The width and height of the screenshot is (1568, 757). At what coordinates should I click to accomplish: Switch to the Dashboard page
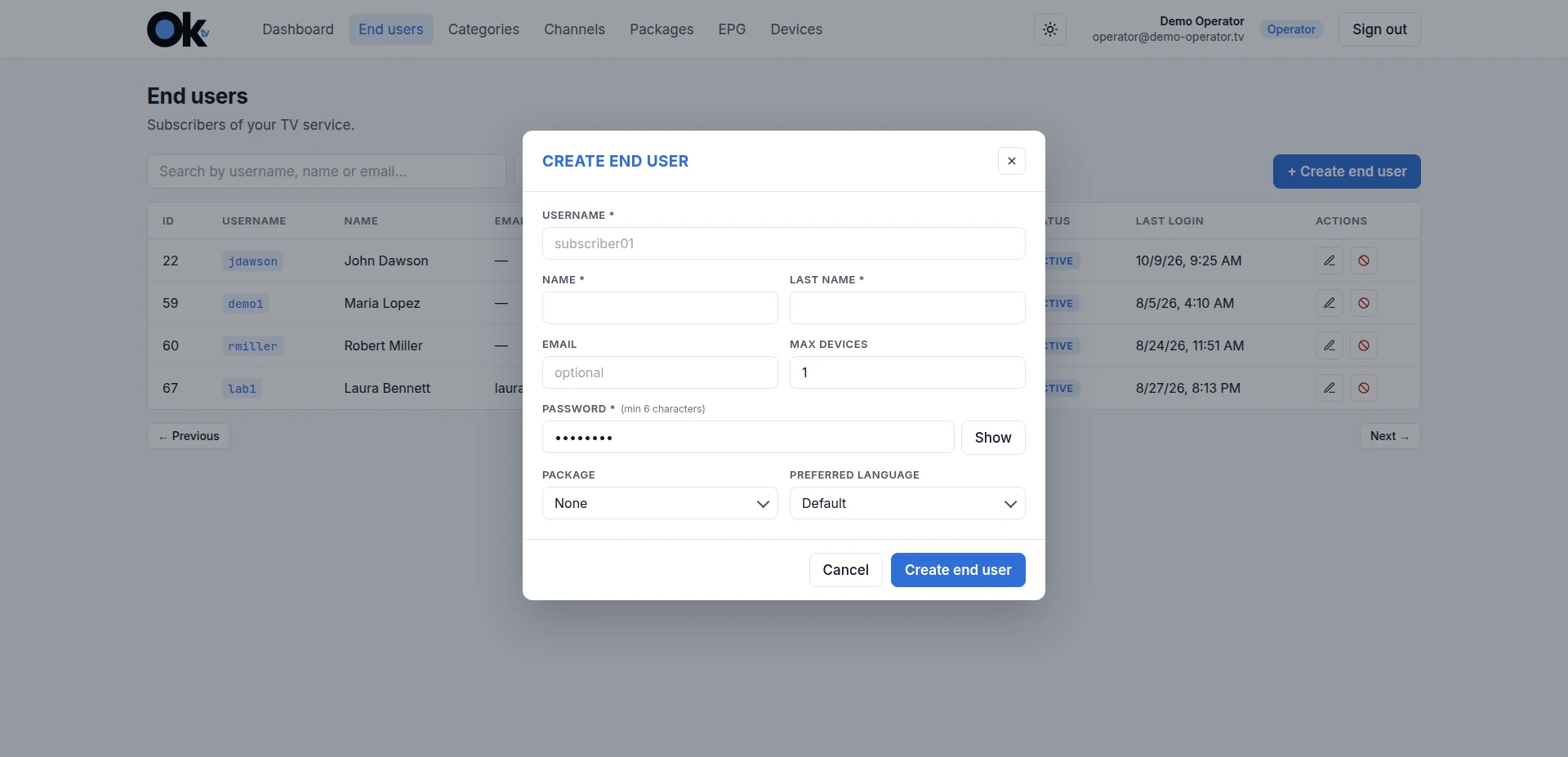(298, 29)
